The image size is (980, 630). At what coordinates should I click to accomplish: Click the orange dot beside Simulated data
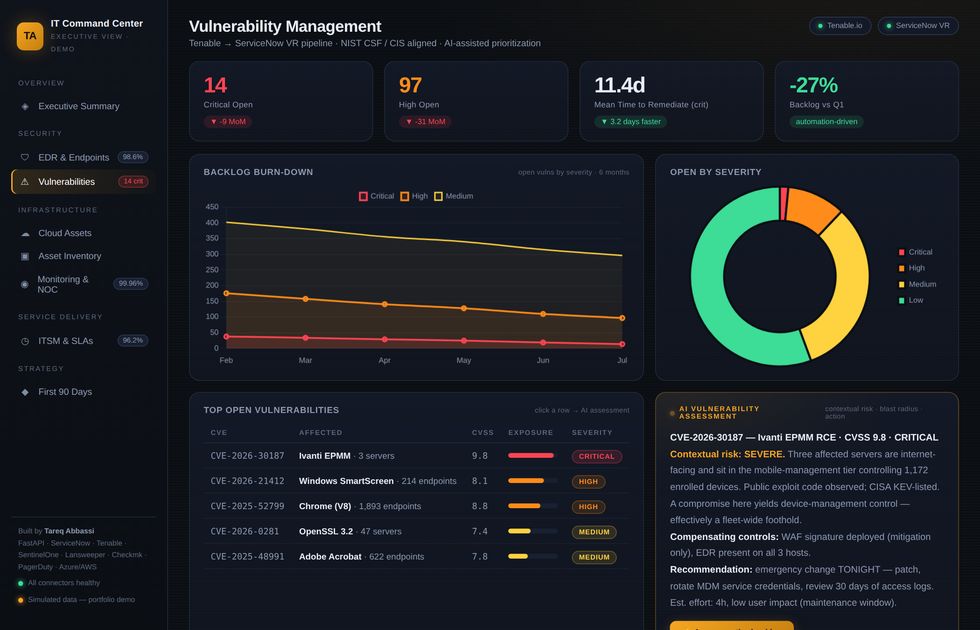(x=21, y=600)
